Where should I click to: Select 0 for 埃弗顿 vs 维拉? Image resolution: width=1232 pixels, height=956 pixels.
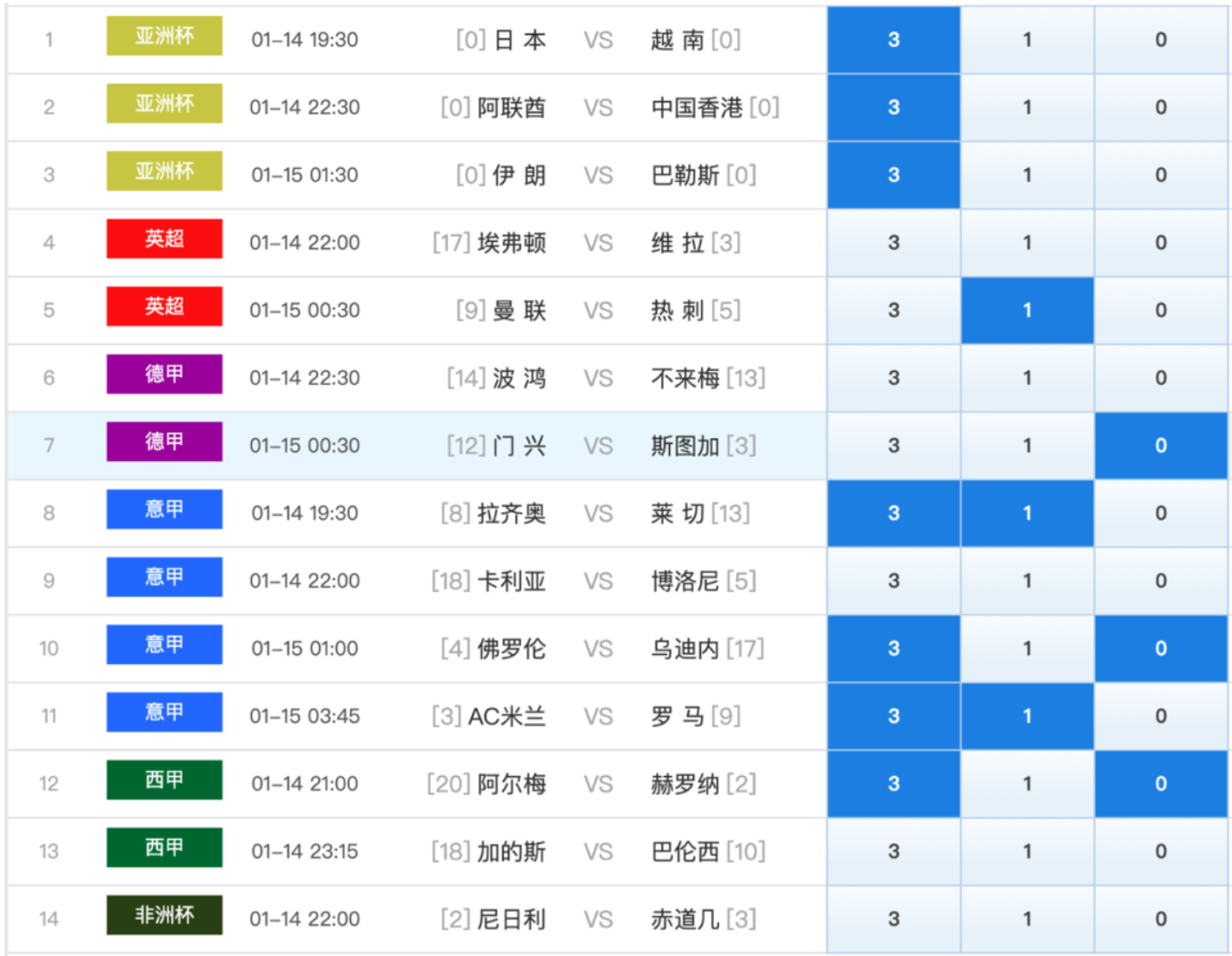pos(1161,243)
